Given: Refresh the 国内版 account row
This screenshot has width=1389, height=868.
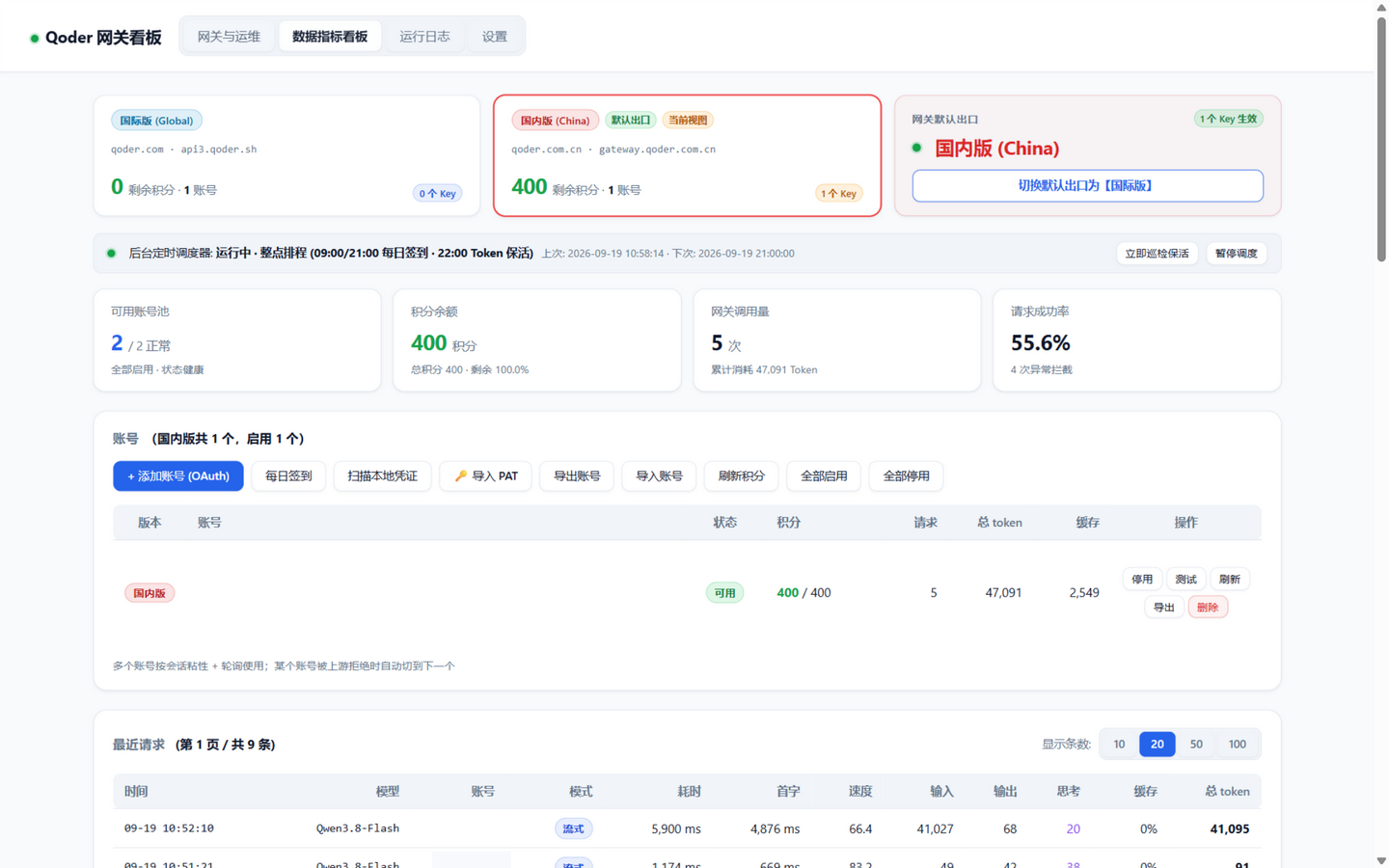Looking at the screenshot, I should pos(1229,580).
